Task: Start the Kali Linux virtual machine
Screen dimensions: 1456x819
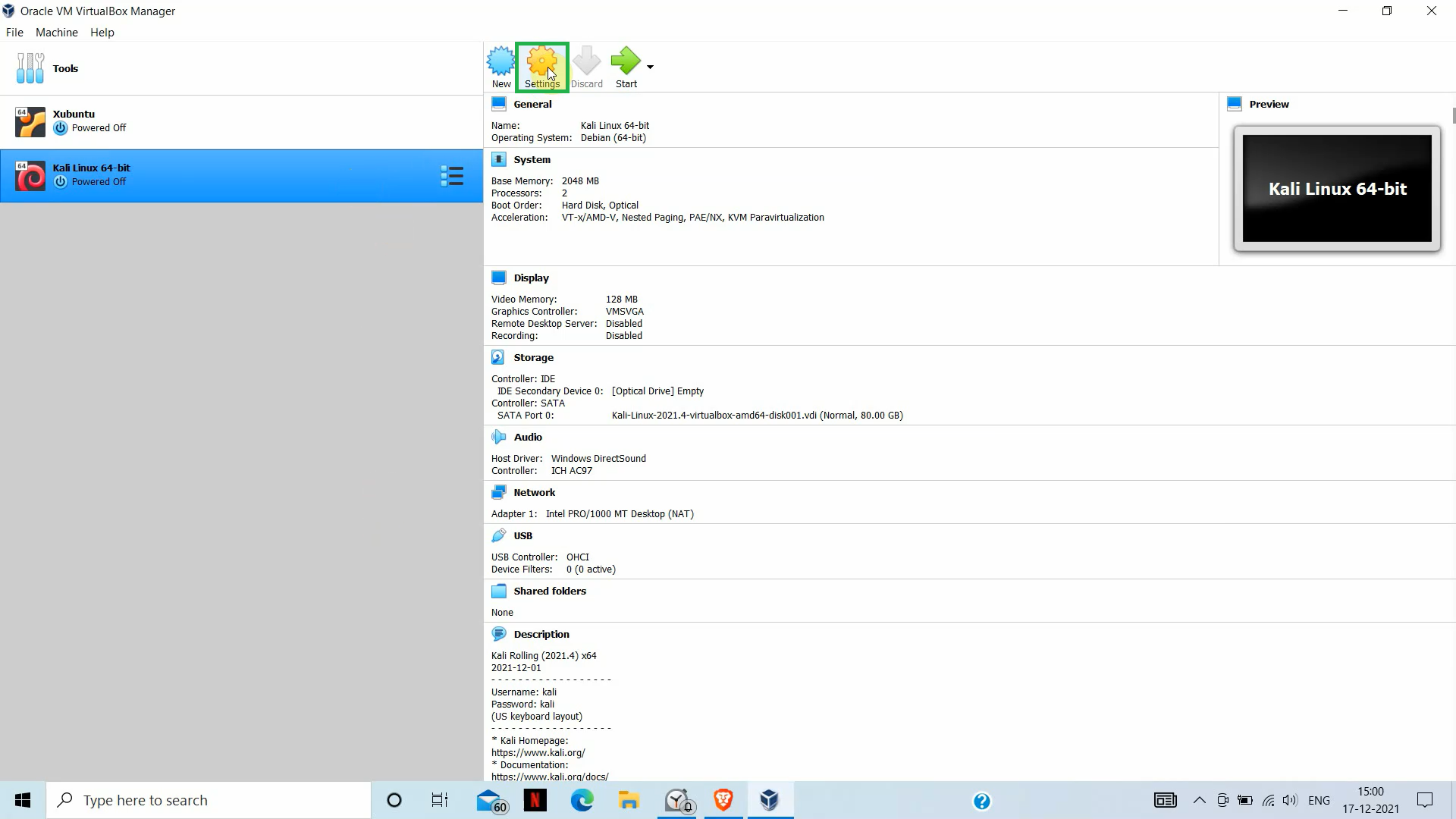Action: [626, 66]
